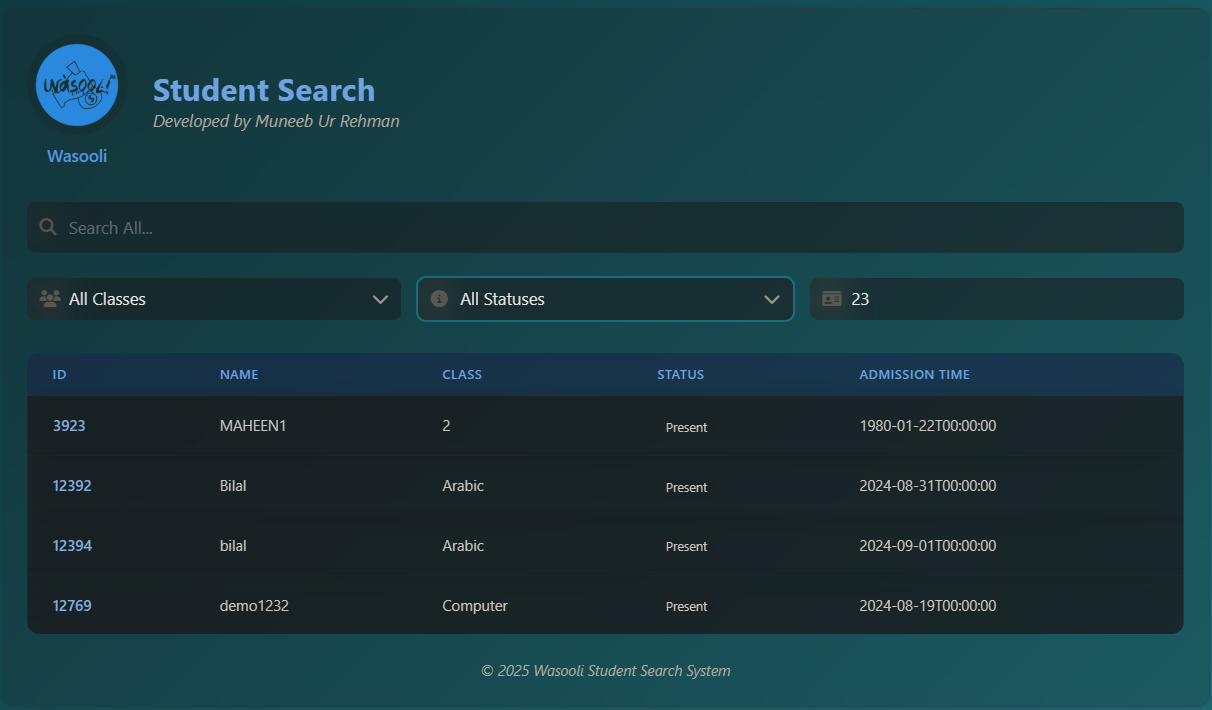Screen dimensions: 1212x710
Task: Click the Wasooli label under the logo
Action: [x=77, y=156]
